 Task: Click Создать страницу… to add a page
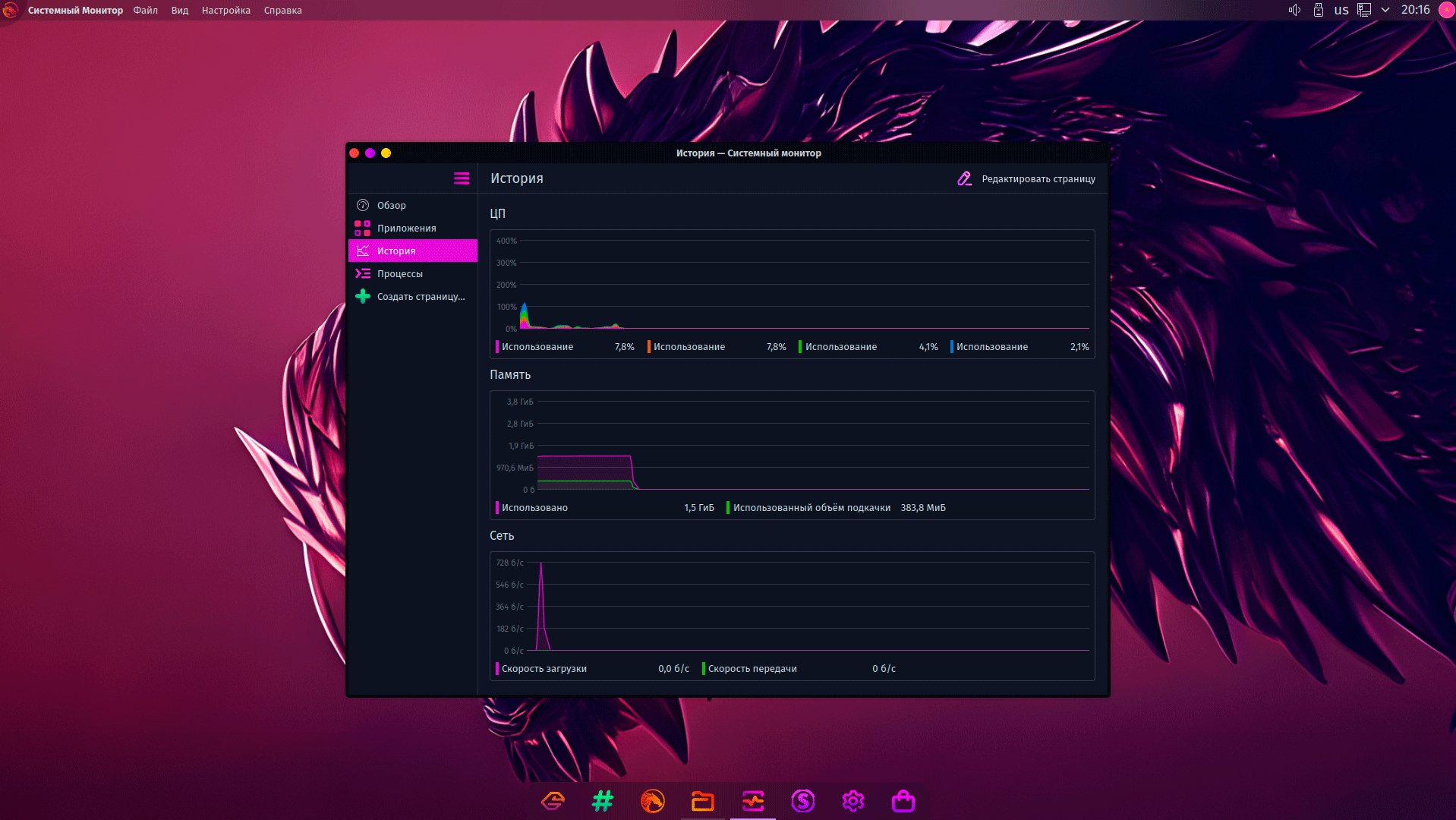click(420, 297)
